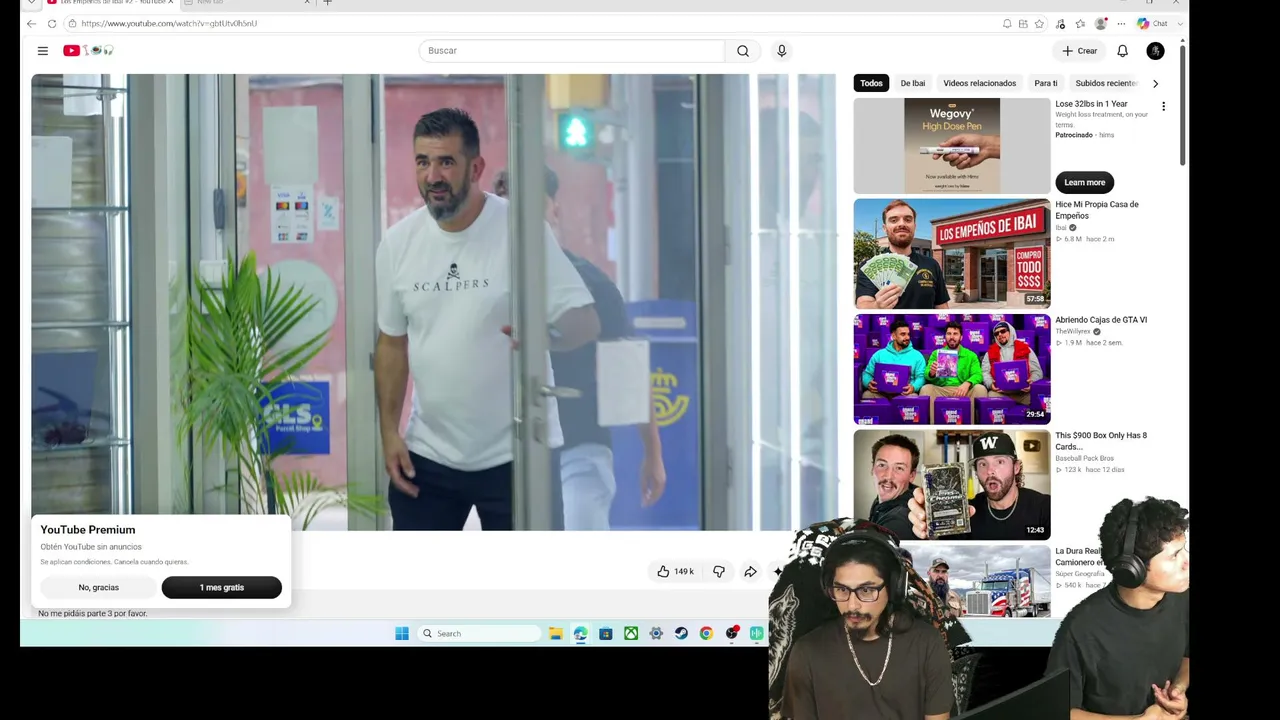This screenshot has width=1280, height=720.
Task: Decline Premium with No, gracias
Action: click(98, 588)
